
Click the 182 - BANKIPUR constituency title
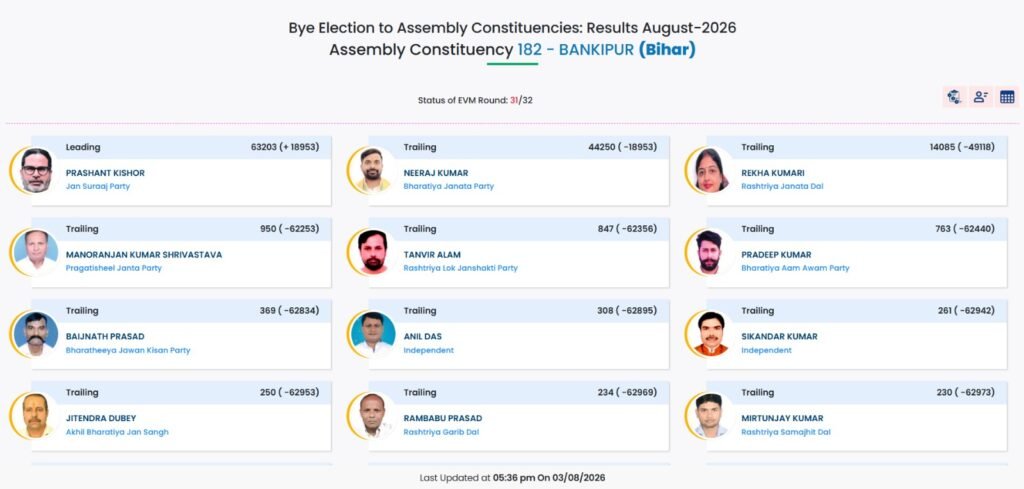click(575, 50)
